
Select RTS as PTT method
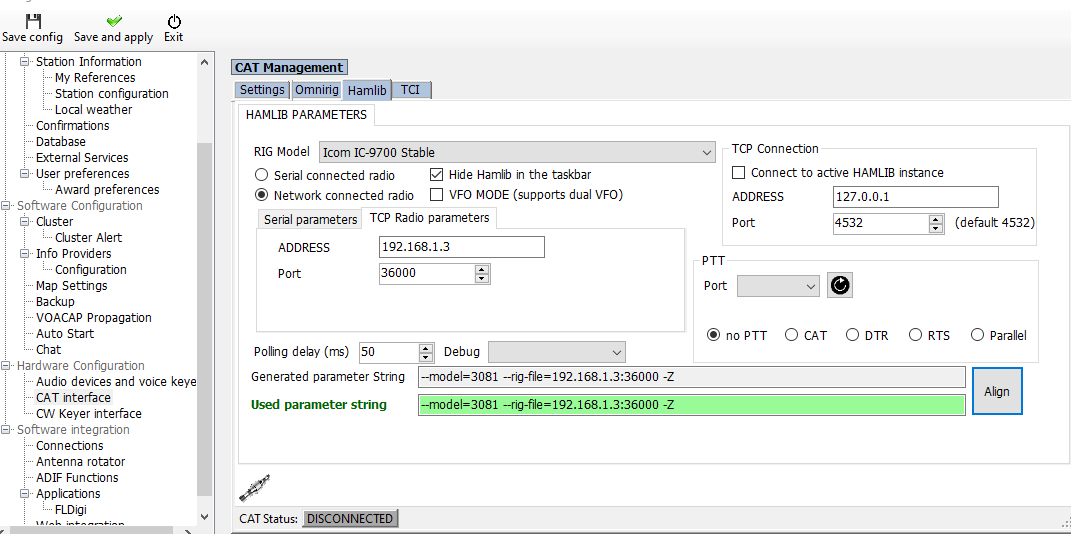(915, 335)
